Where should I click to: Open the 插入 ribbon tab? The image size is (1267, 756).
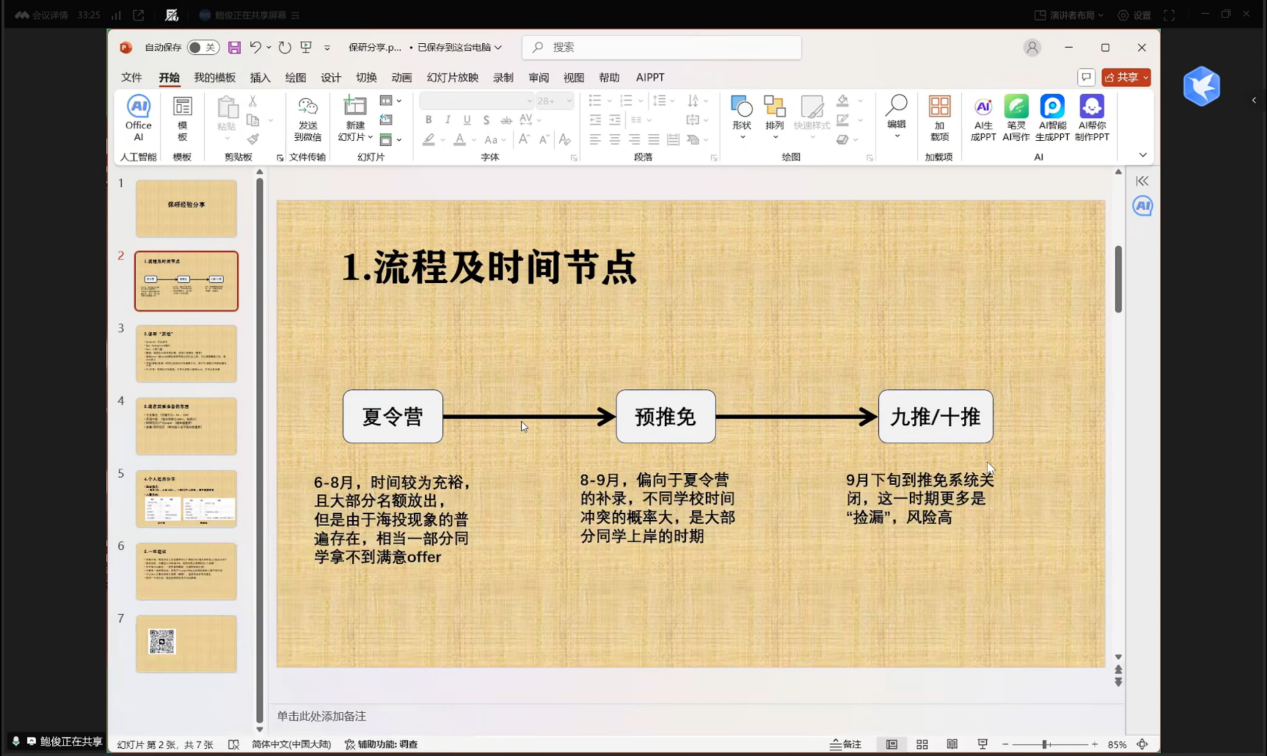(x=260, y=78)
